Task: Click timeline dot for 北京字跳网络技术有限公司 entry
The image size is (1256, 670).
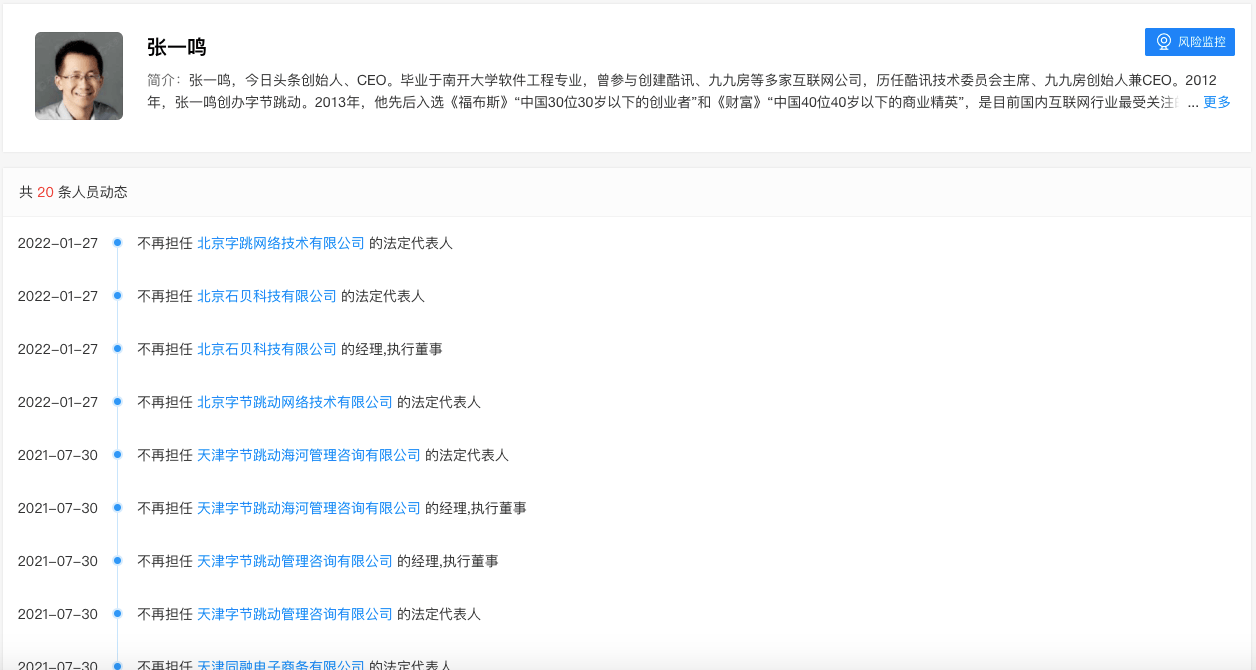Action: click(x=117, y=243)
